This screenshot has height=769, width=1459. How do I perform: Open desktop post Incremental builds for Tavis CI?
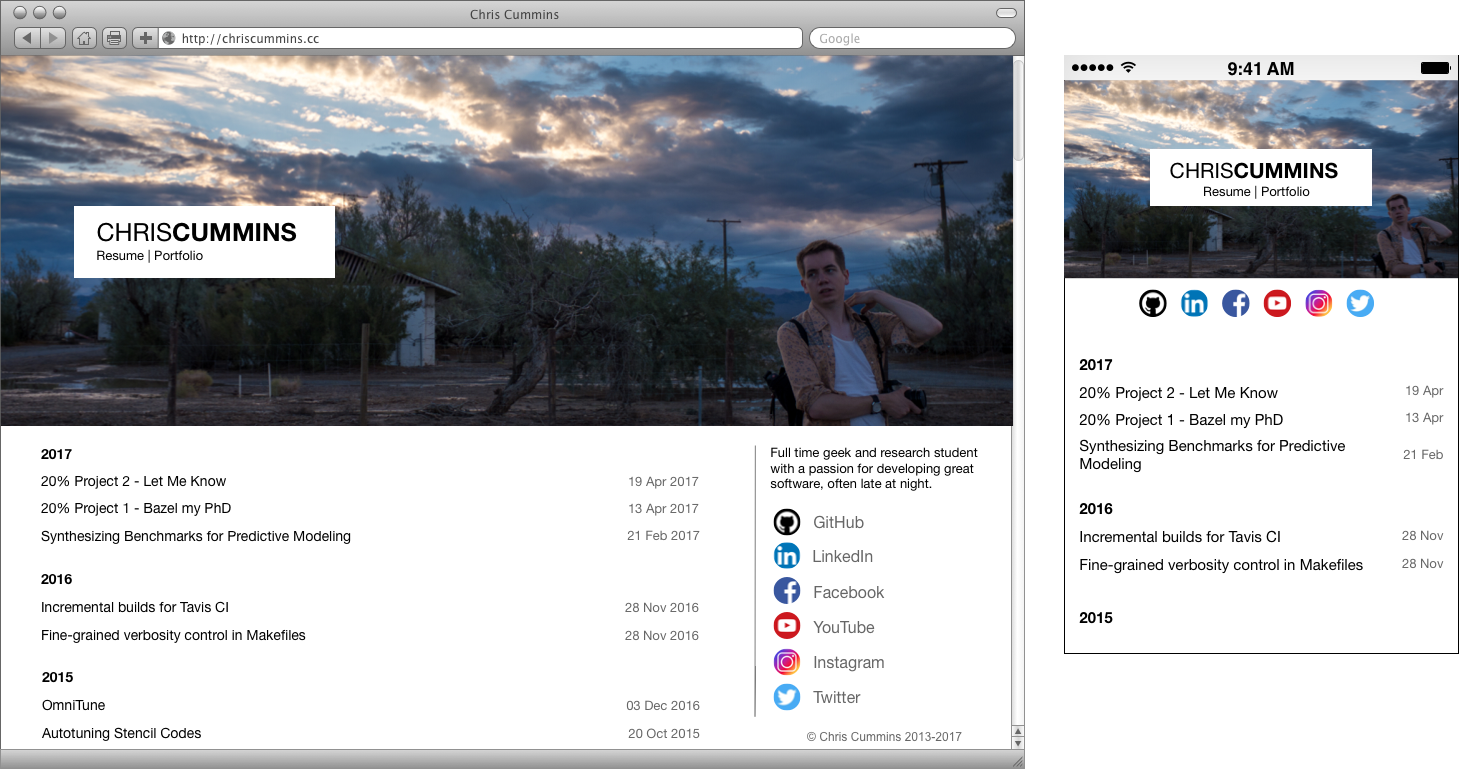135,607
